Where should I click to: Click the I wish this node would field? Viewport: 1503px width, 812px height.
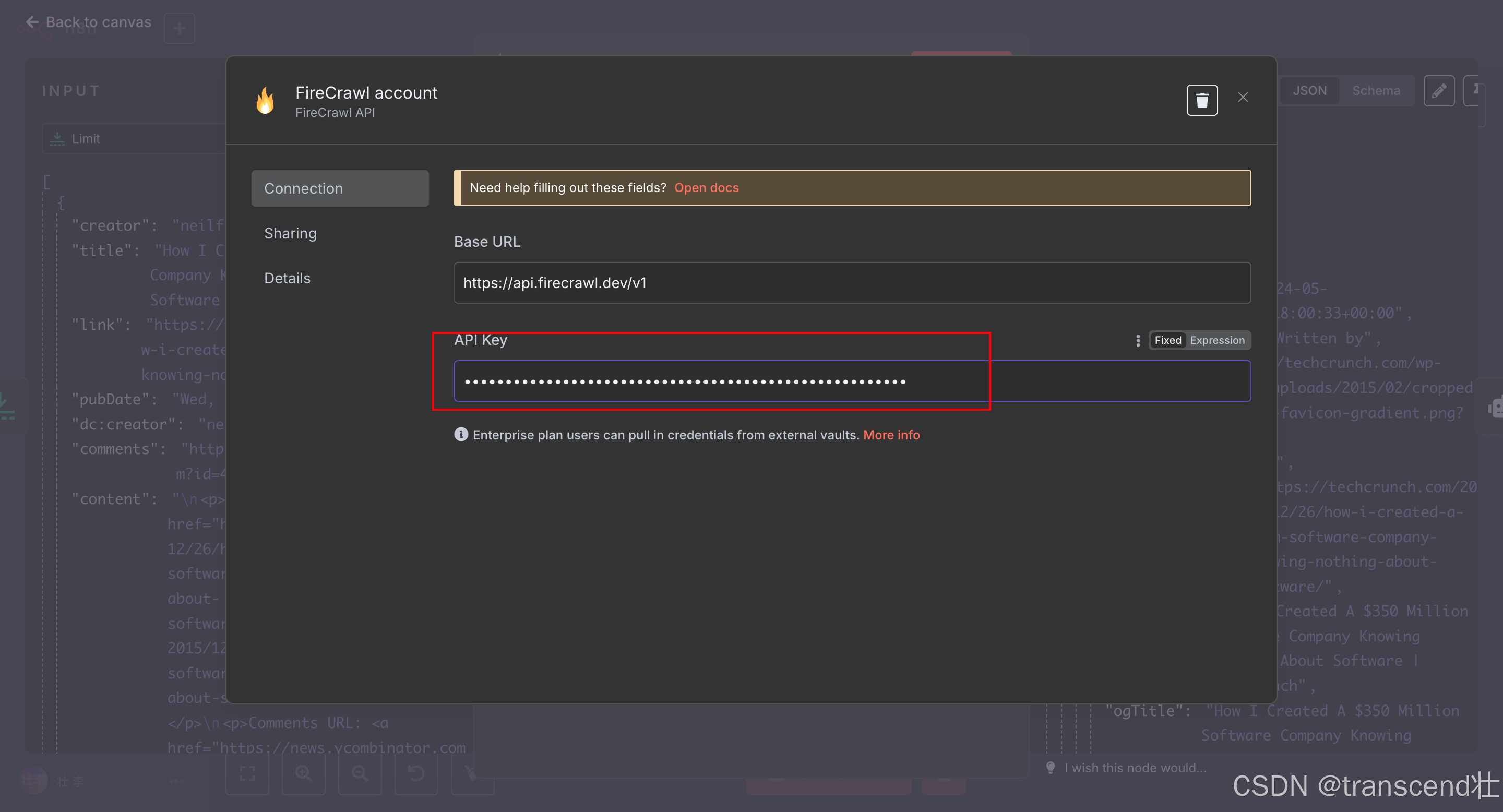coord(1135,768)
